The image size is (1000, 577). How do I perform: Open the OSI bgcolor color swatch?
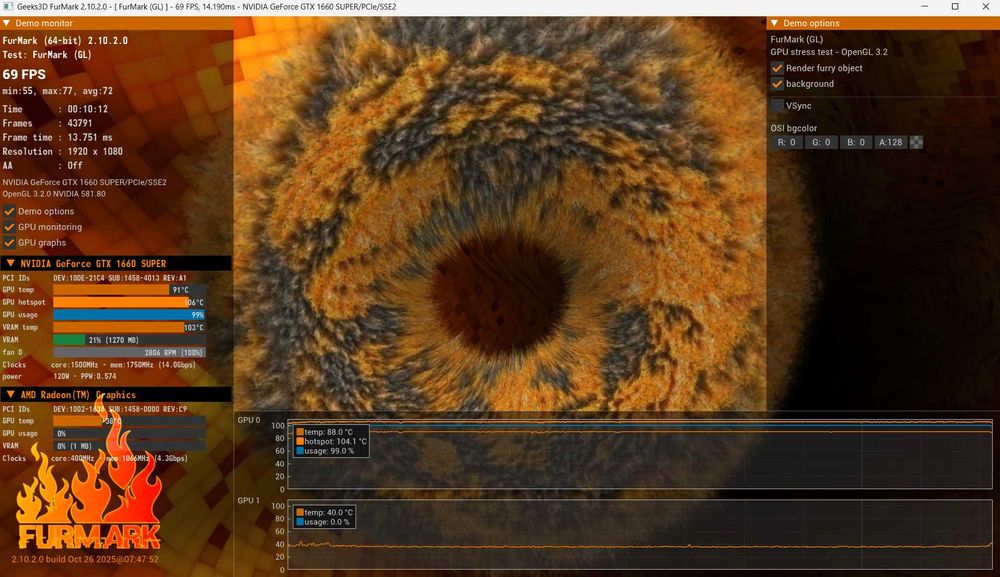(916, 142)
